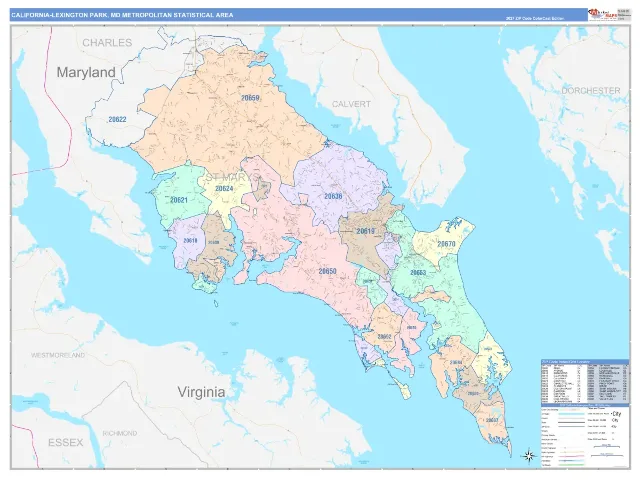Click ZIP code label 20653
Screen dimensions: 640x480
418,273
